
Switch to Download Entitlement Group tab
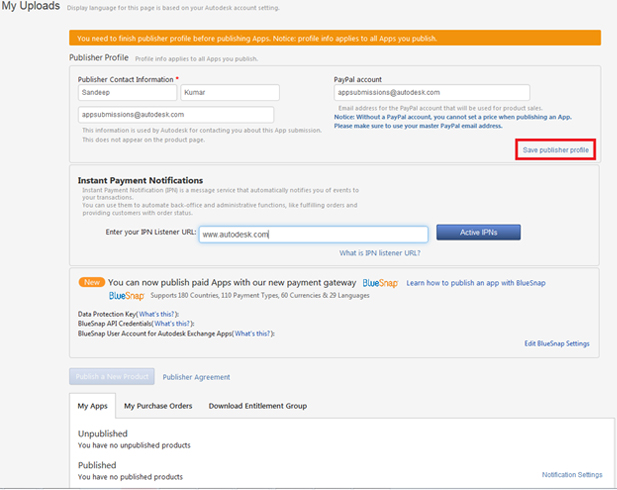(x=257, y=406)
